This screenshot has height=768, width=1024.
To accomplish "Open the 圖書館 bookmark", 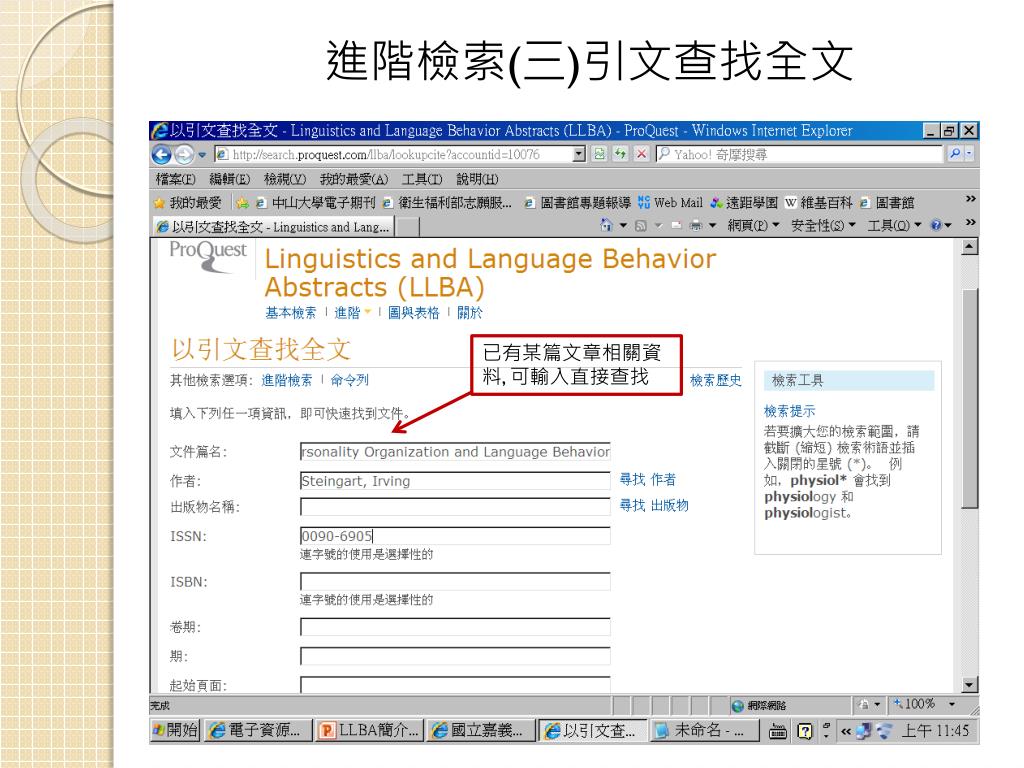I will click(x=887, y=203).
